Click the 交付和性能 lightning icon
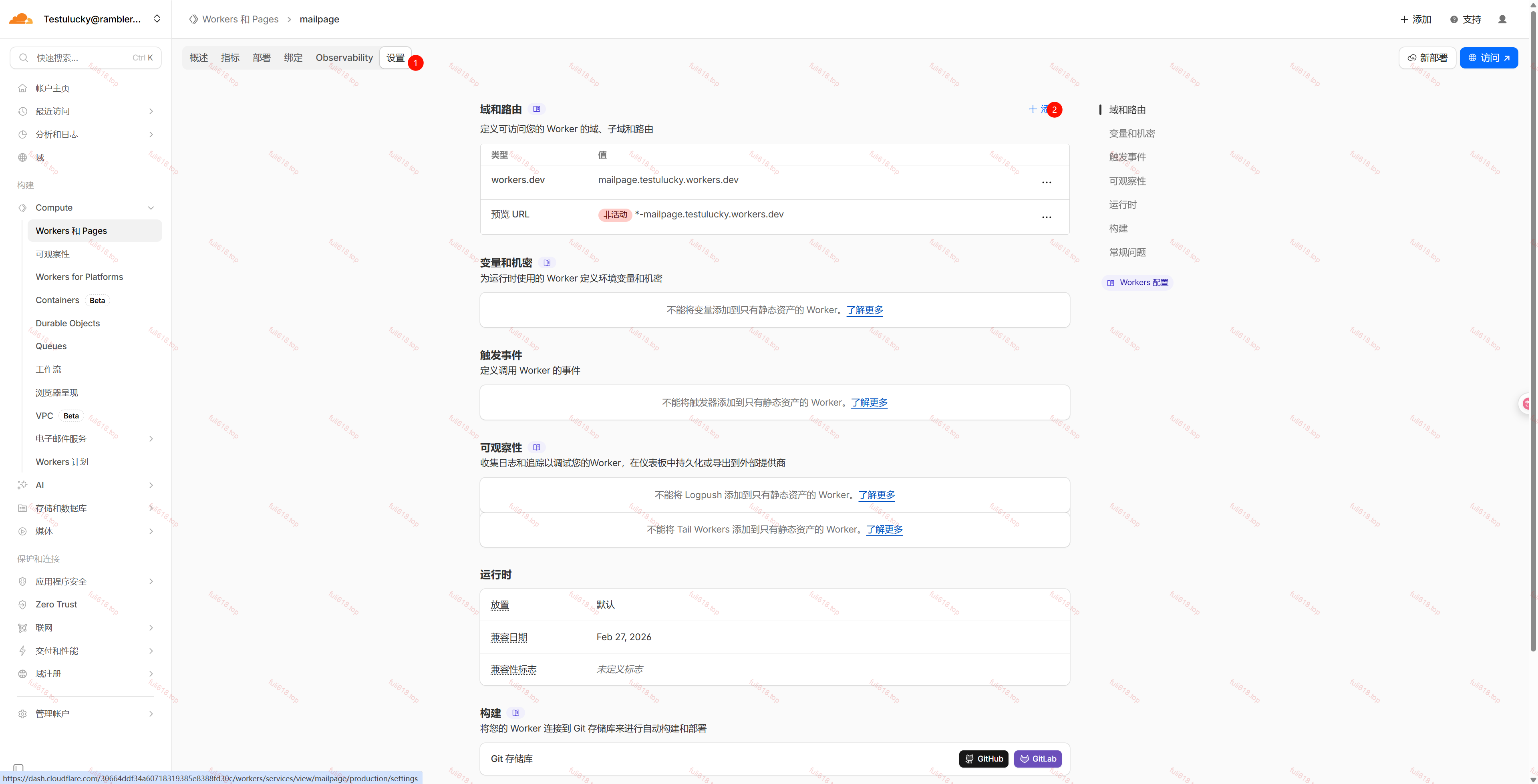This screenshot has width=1538, height=784. pos(23,651)
